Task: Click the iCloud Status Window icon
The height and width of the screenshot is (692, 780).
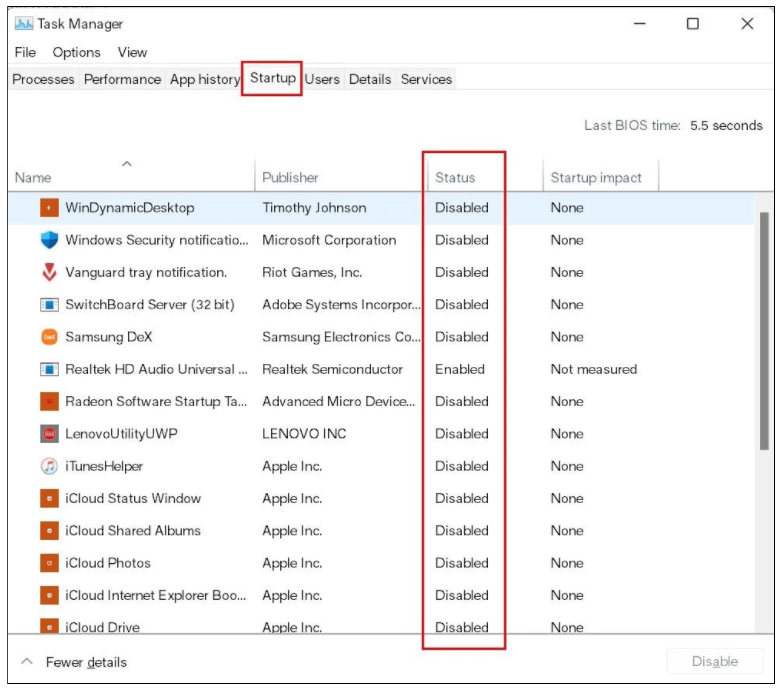Action: pyautogui.click(x=49, y=498)
